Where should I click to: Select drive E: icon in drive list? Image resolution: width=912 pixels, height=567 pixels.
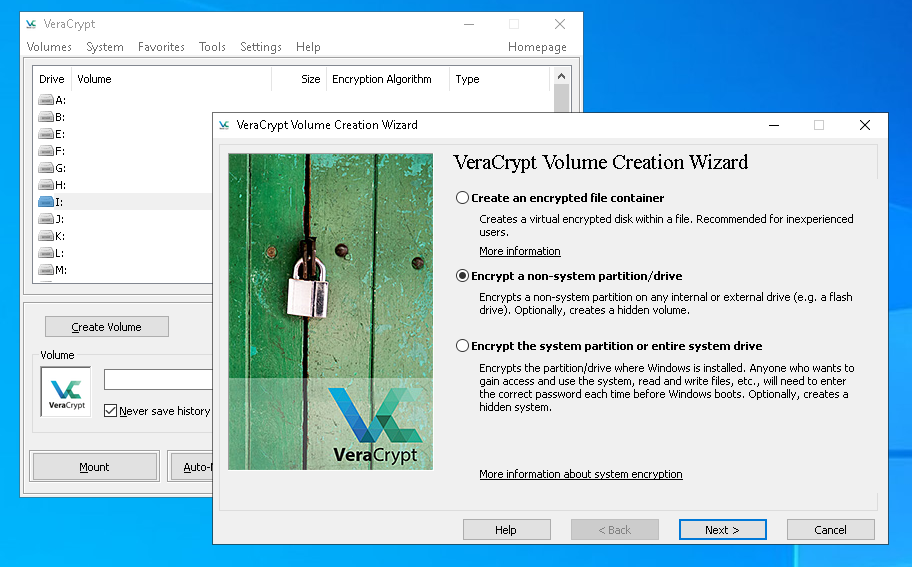[x=46, y=134]
